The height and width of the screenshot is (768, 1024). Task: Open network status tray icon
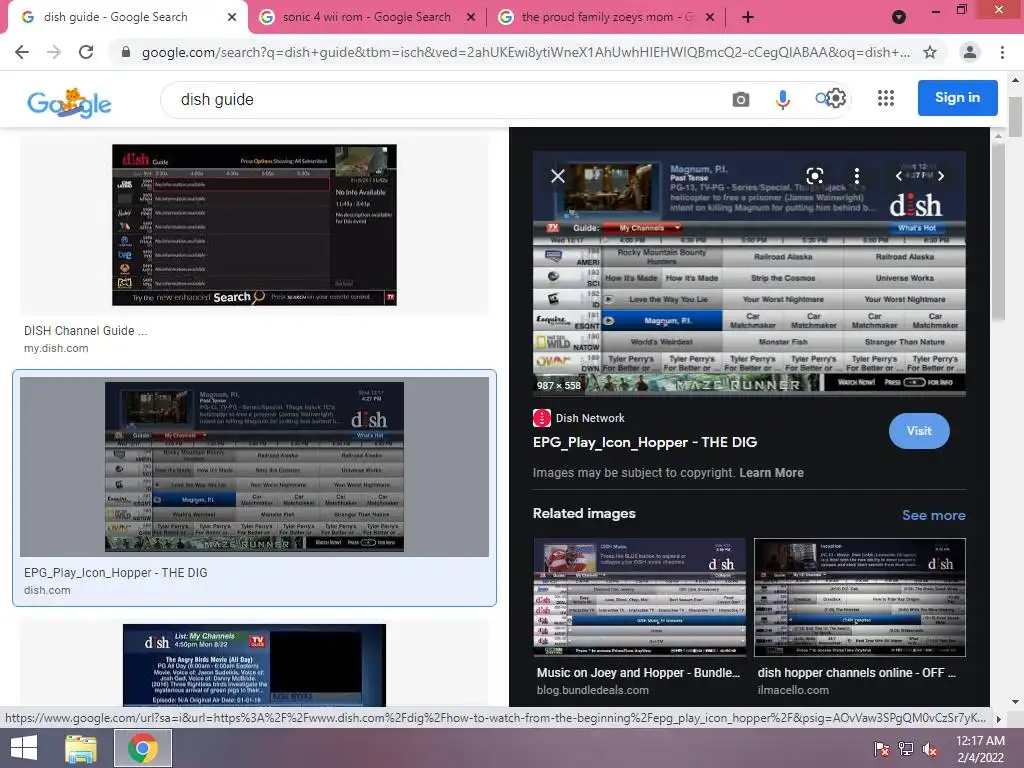(x=906, y=749)
